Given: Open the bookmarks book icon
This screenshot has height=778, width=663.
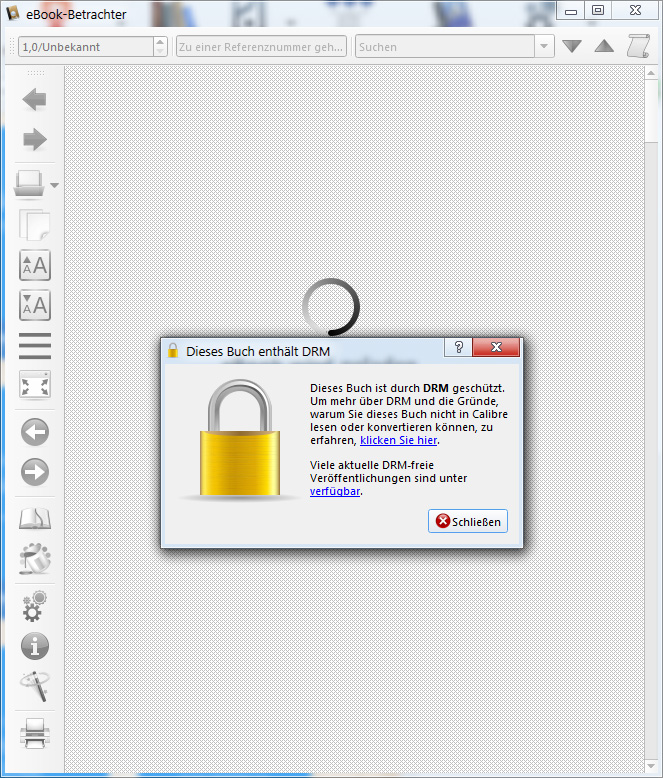Looking at the screenshot, I should 35,519.
